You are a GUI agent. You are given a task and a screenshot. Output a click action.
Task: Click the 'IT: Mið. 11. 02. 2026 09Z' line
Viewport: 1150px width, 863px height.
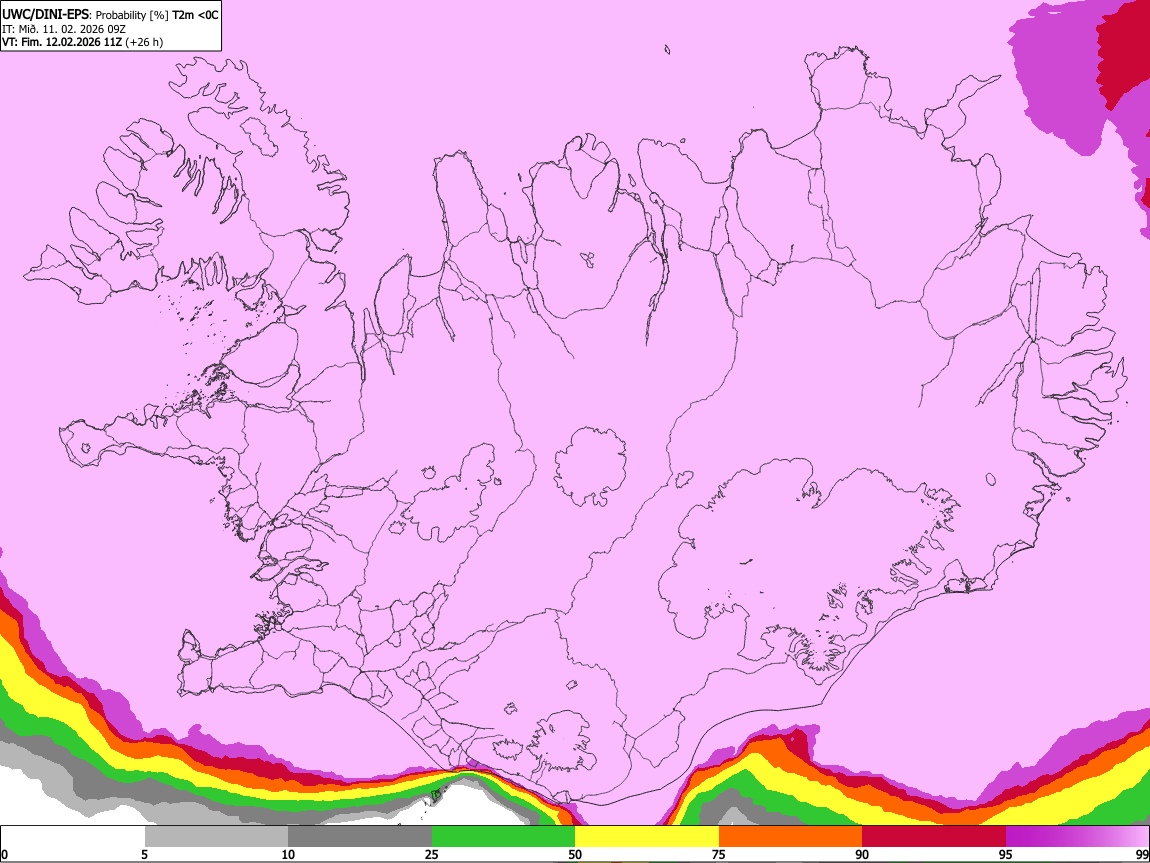pos(64,29)
